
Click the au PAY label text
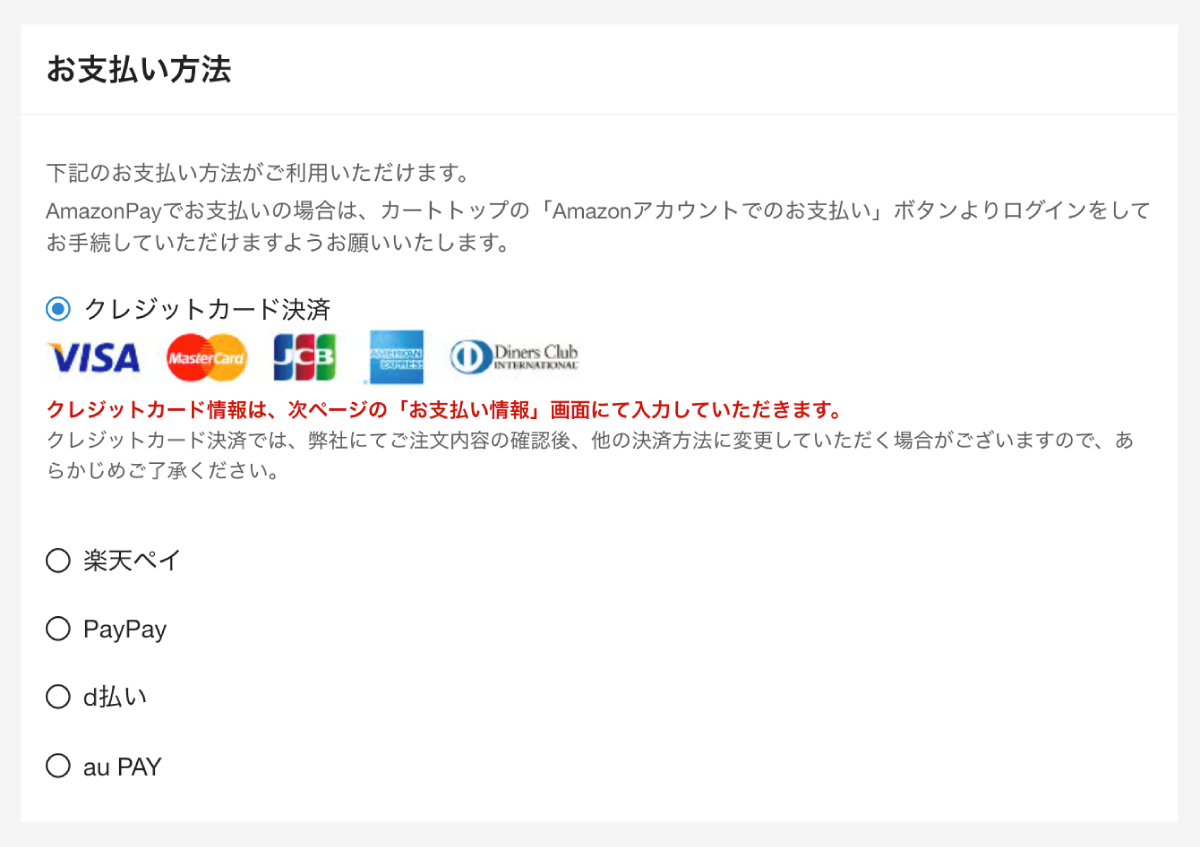tap(122, 767)
